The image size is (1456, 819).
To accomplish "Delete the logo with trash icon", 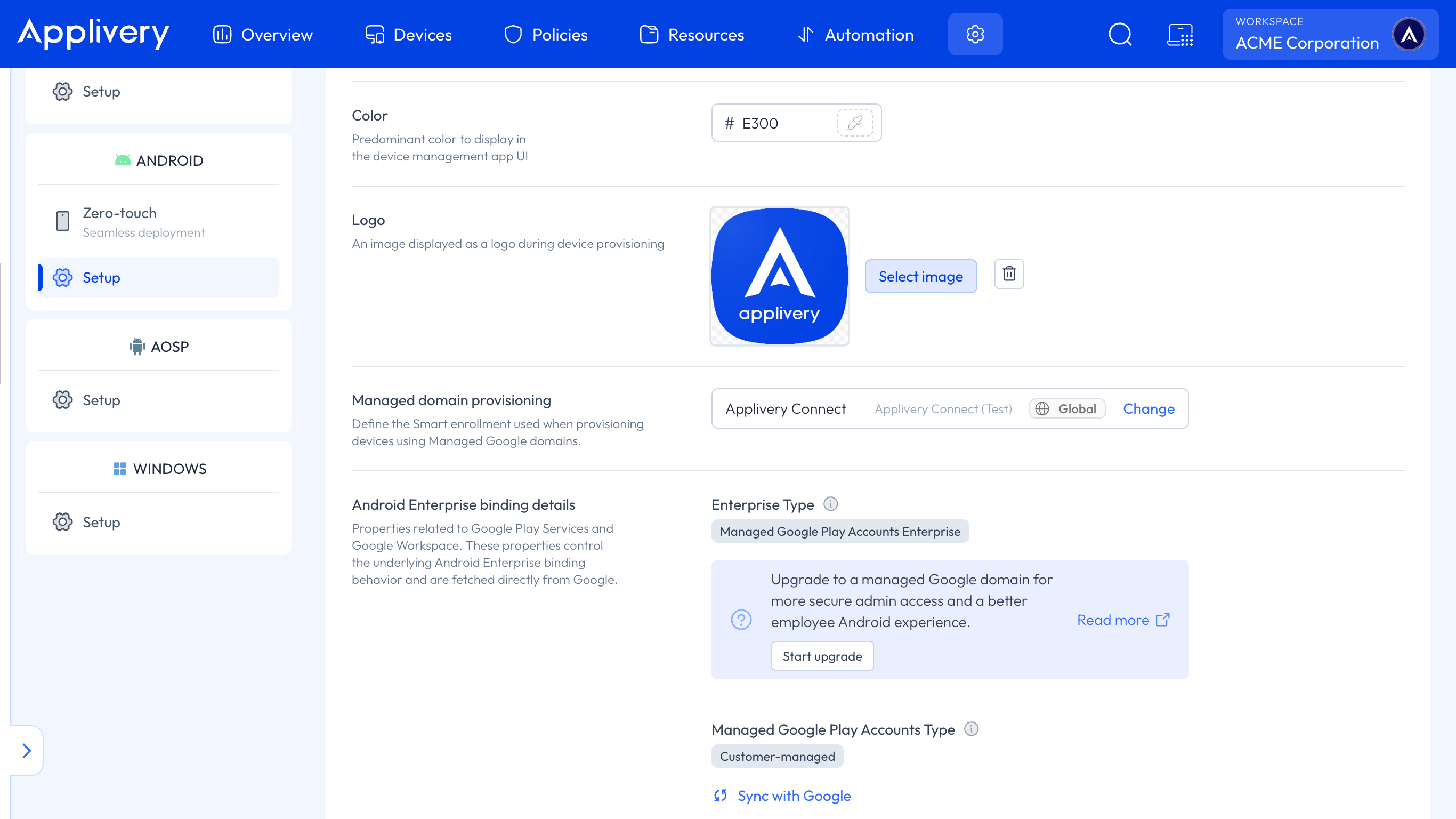I will pos(1009,274).
